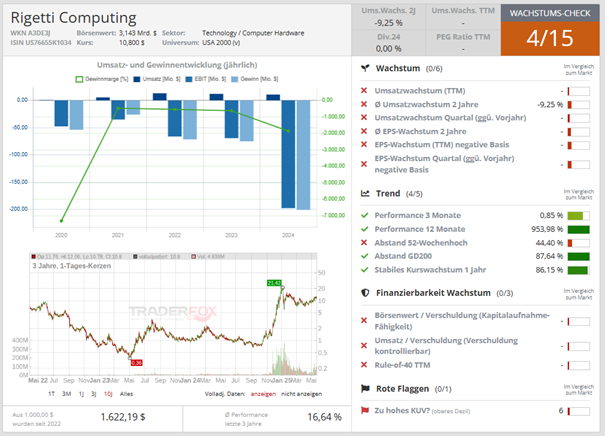The width and height of the screenshot is (605, 436).
Task: Click the Abstand 52-Wochenhoch red bar
Action: [570, 243]
